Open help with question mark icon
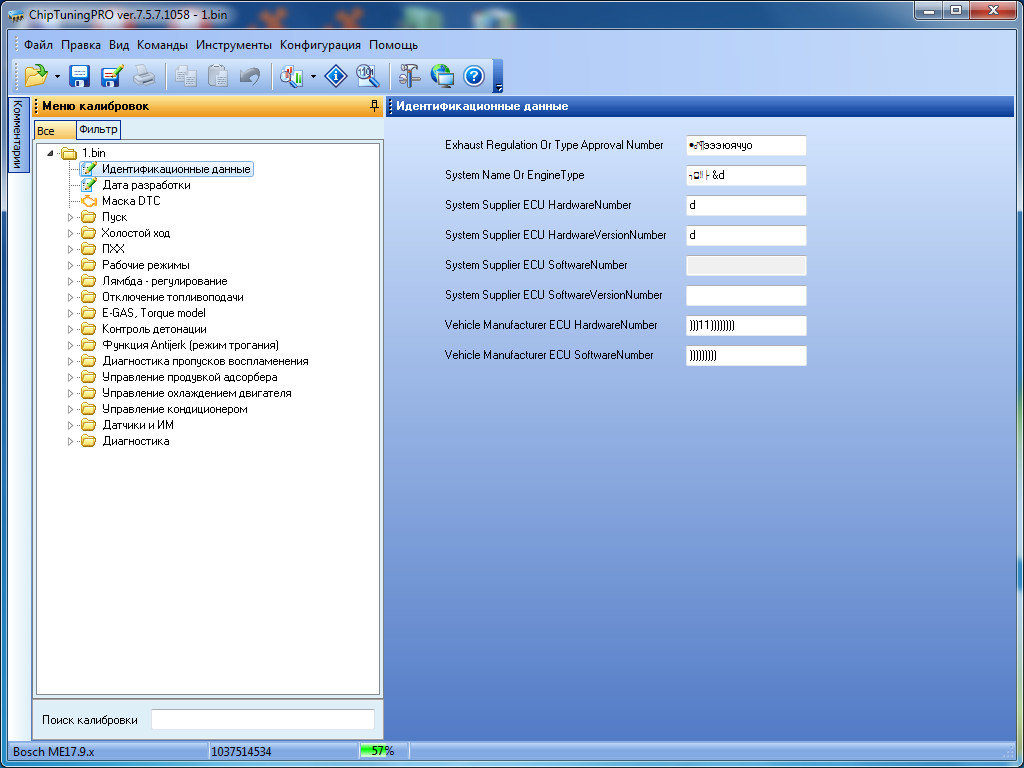This screenshot has height=768, width=1024. coord(474,75)
